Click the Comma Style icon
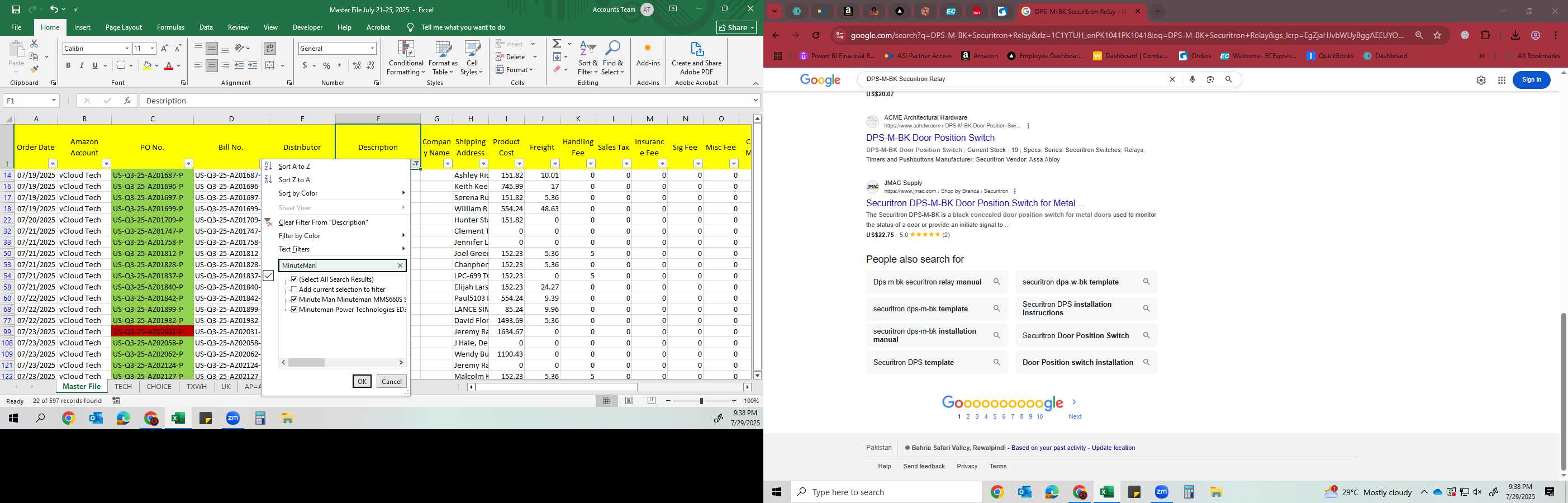 click(x=340, y=65)
